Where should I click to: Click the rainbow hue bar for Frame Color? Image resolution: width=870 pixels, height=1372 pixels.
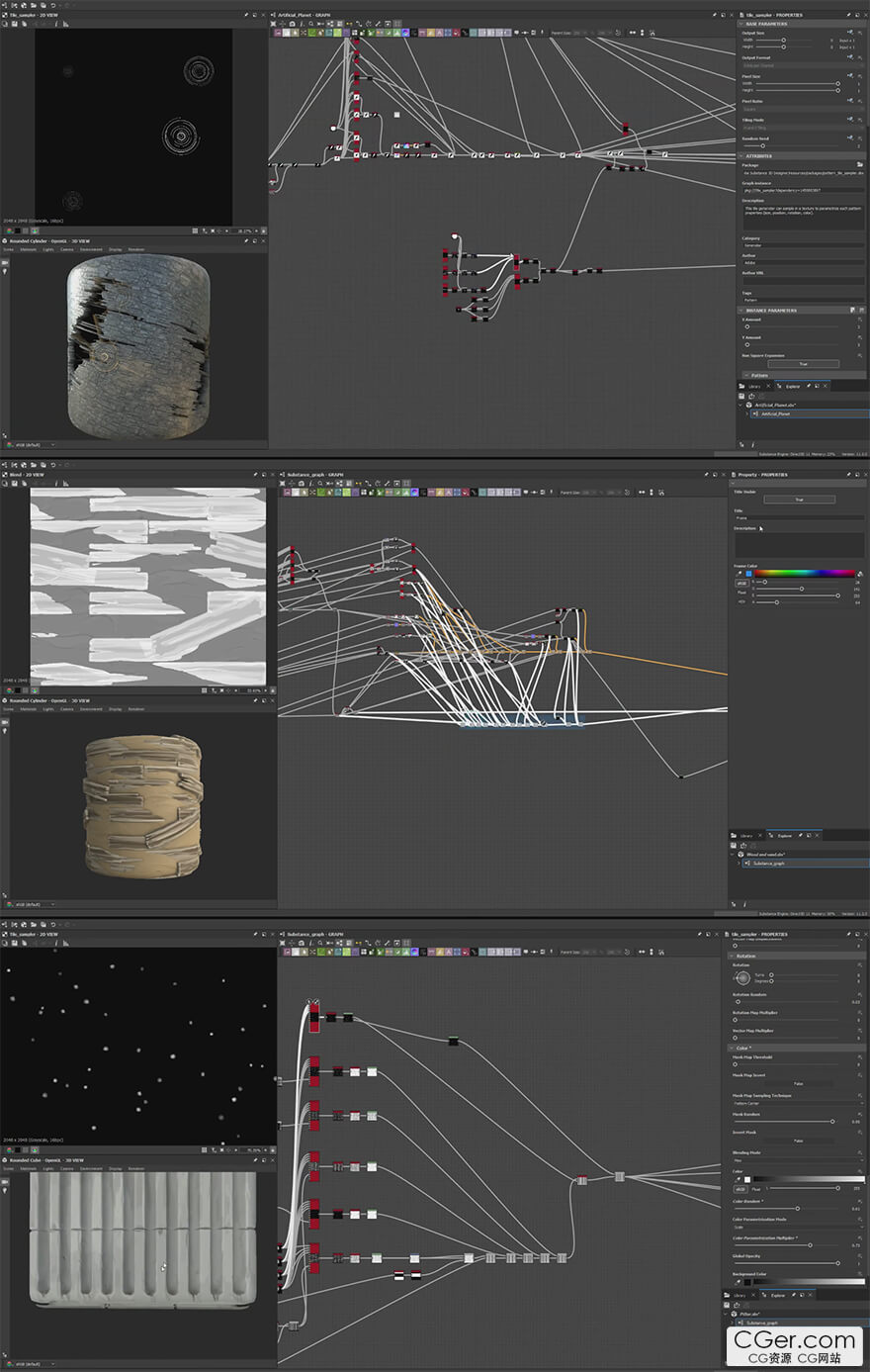pos(805,573)
